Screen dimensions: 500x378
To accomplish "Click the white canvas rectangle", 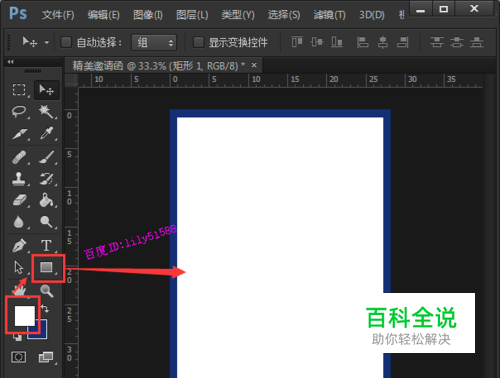I will (x=280, y=248).
